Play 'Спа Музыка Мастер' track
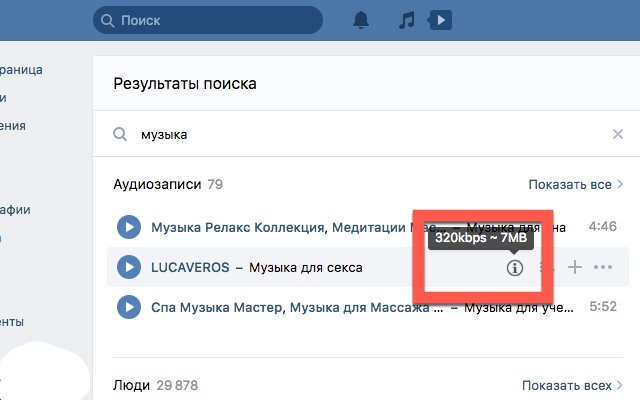Screen dimensions: 640x400 [129, 307]
